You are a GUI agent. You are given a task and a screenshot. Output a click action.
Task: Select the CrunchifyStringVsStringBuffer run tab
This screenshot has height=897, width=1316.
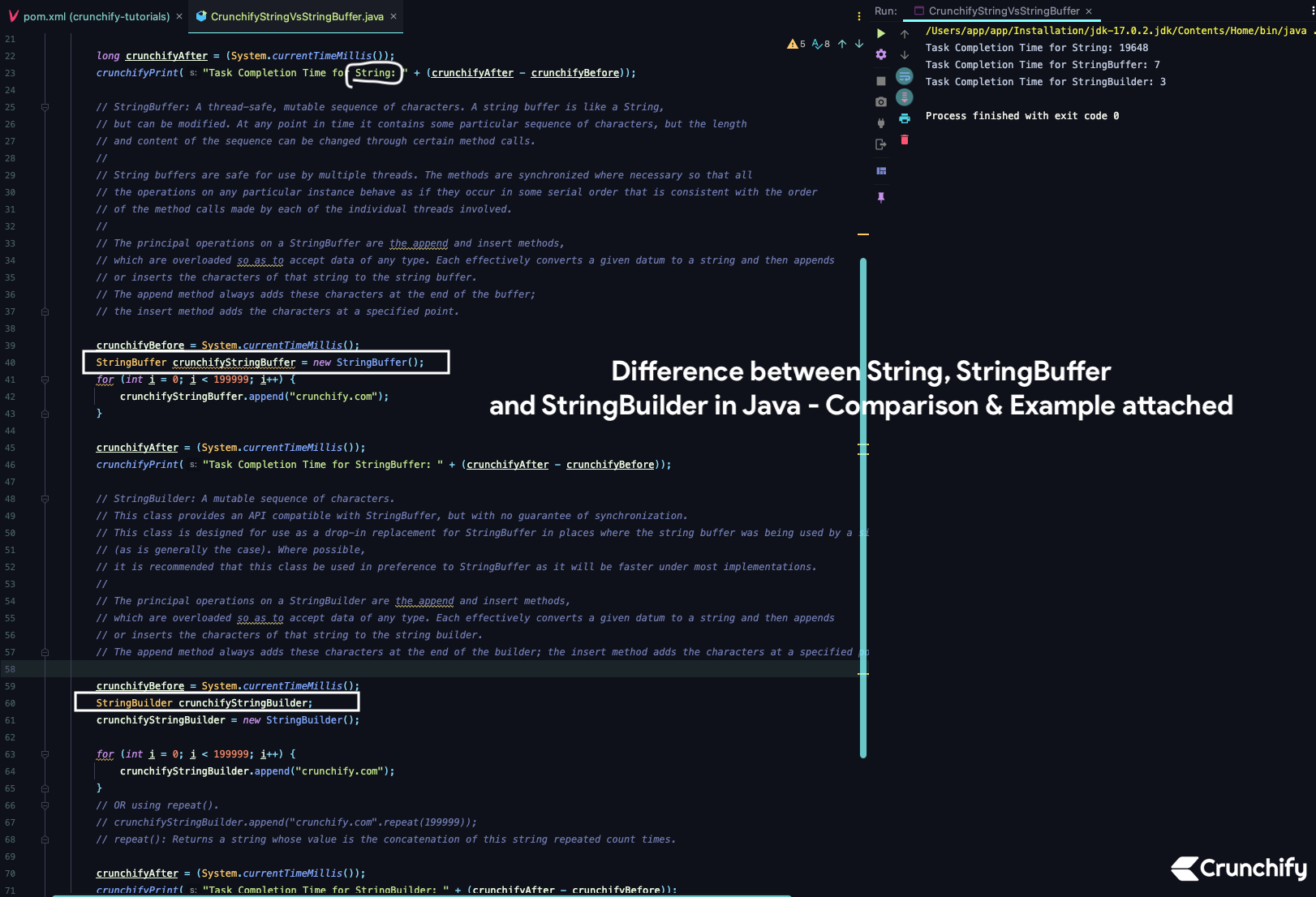(x=1003, y=11)
